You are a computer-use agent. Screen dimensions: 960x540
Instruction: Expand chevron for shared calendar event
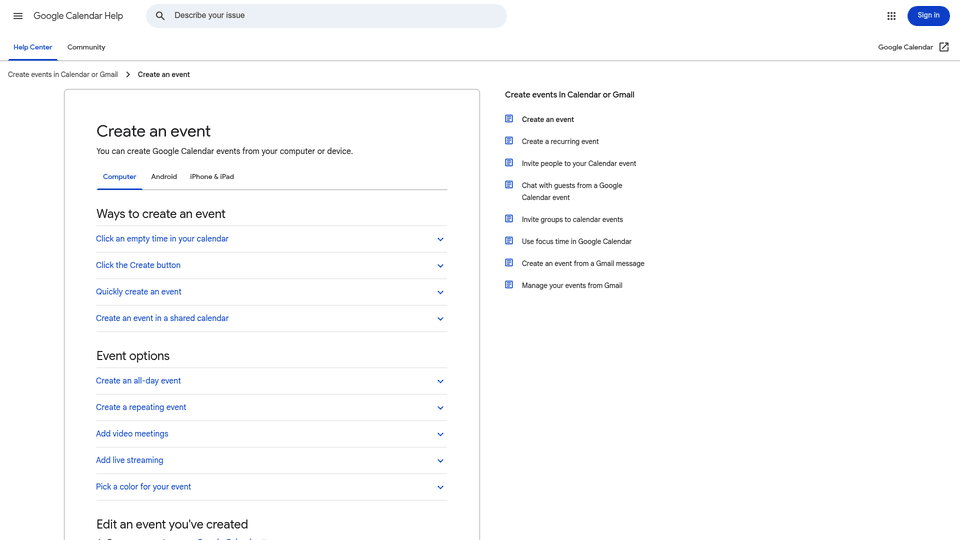click(x=440, y=318)
